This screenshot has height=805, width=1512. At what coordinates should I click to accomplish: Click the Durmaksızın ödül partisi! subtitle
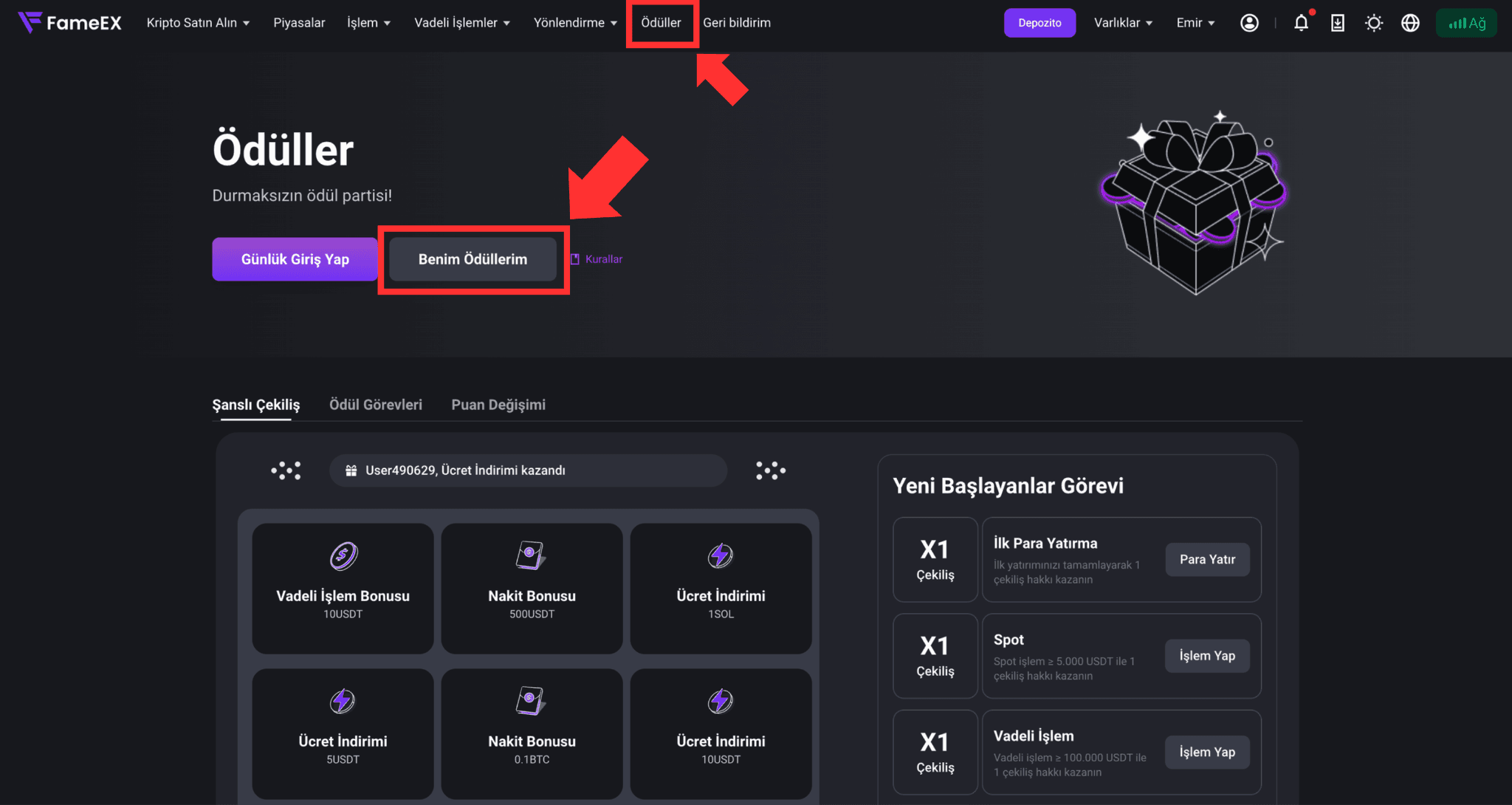302,196
